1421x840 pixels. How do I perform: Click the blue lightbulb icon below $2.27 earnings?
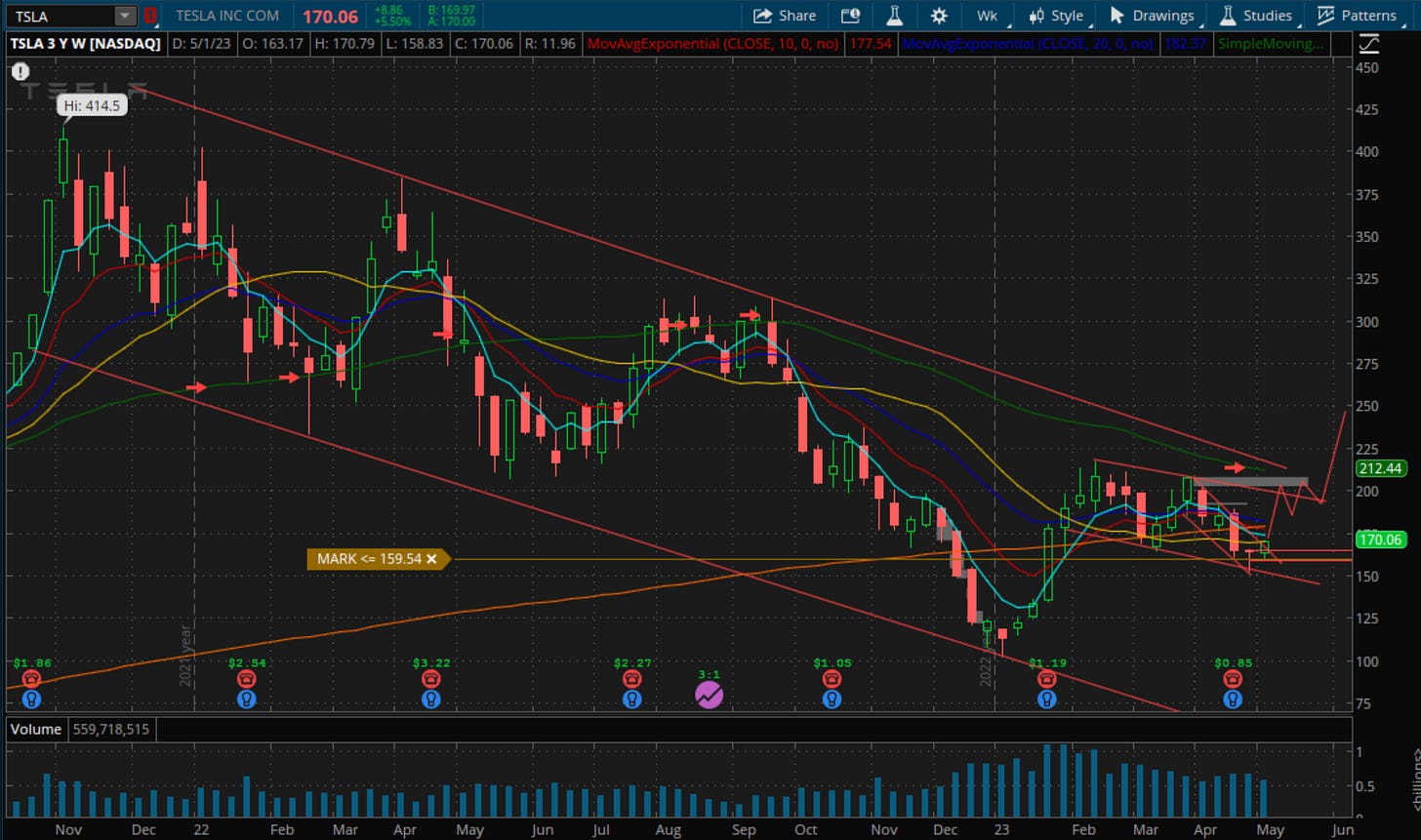pos(631,699)
